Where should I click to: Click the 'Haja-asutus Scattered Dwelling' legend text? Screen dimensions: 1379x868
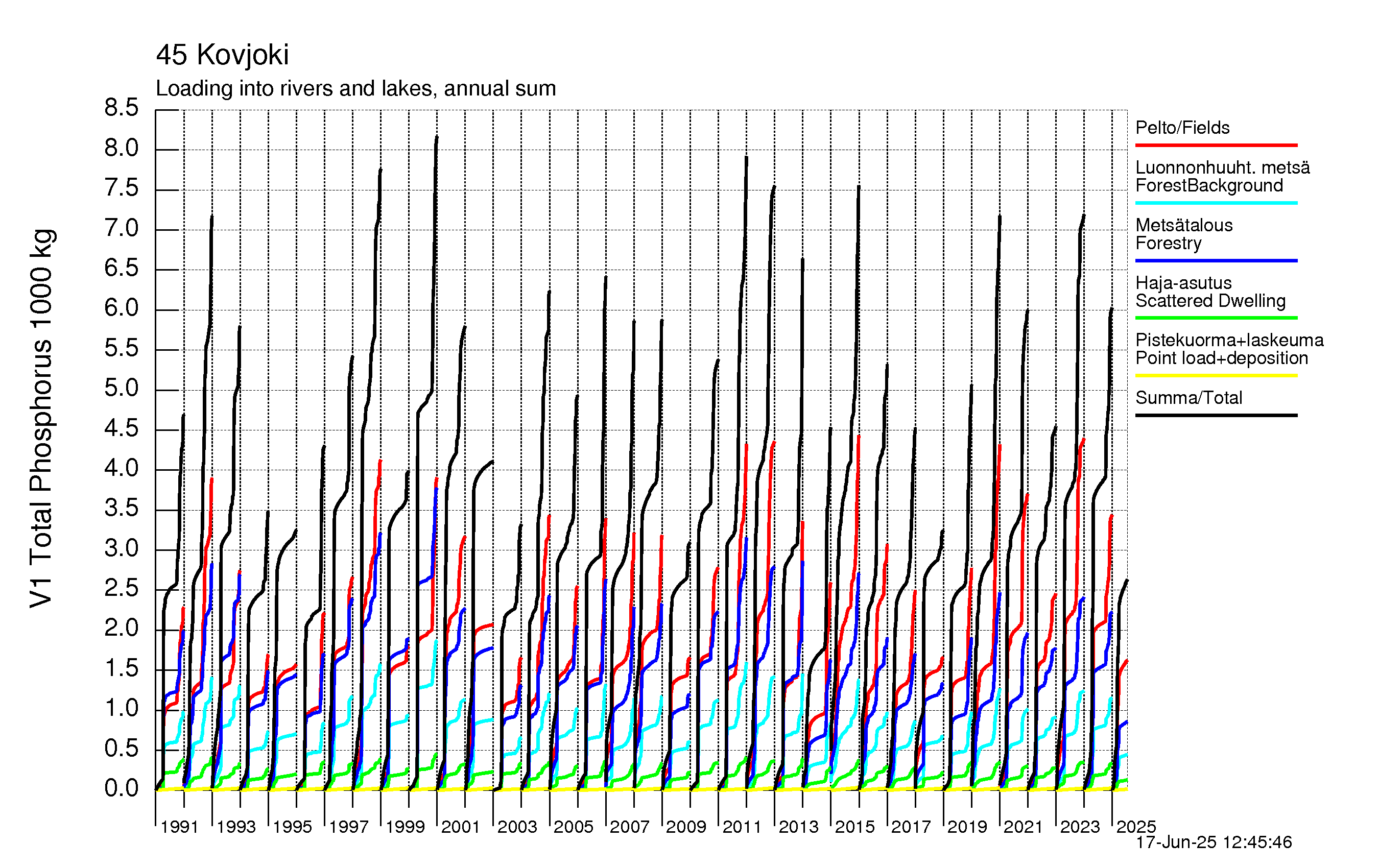tap(1210, 292)
